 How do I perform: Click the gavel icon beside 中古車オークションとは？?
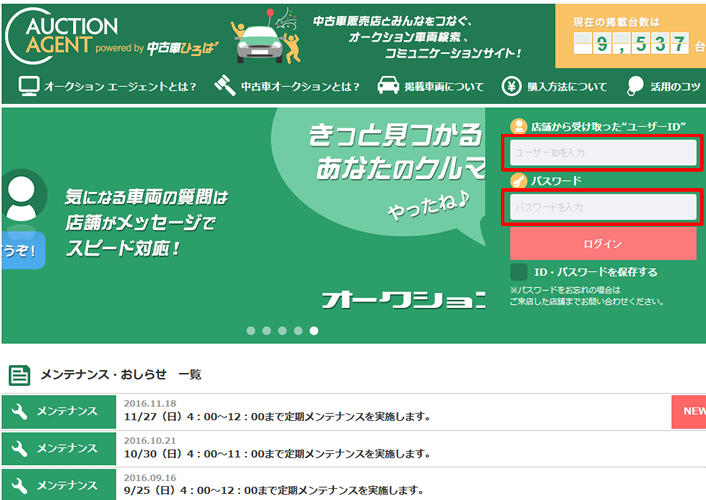(x=225, y=86)
